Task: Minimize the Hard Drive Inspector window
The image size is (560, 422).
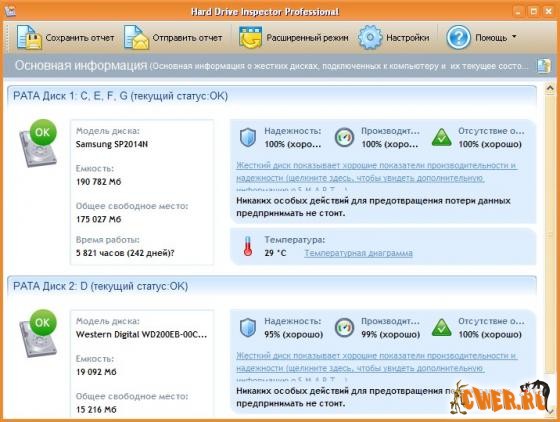Action: tap(518, 11)
